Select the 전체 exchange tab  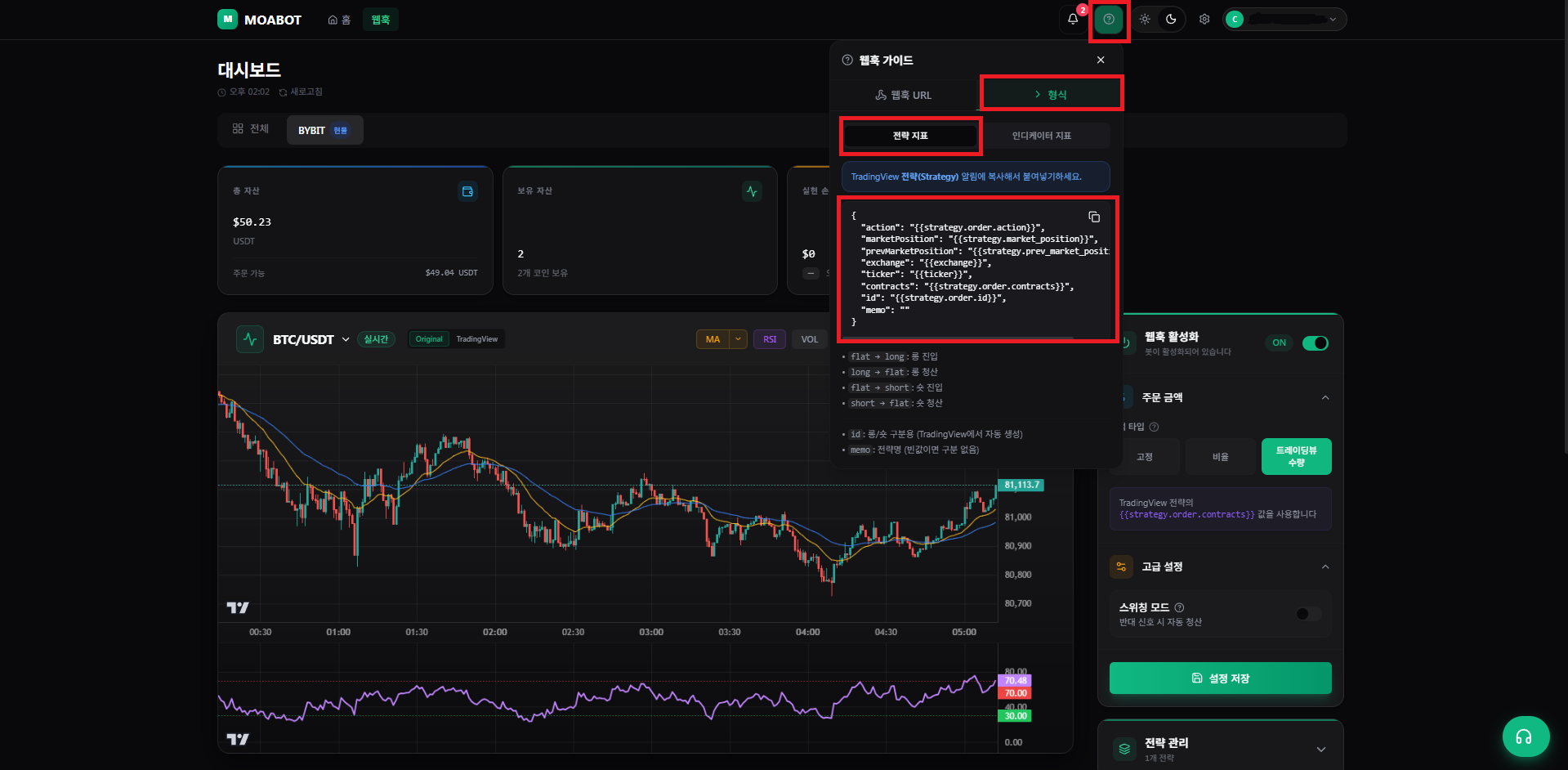(251, 129)
